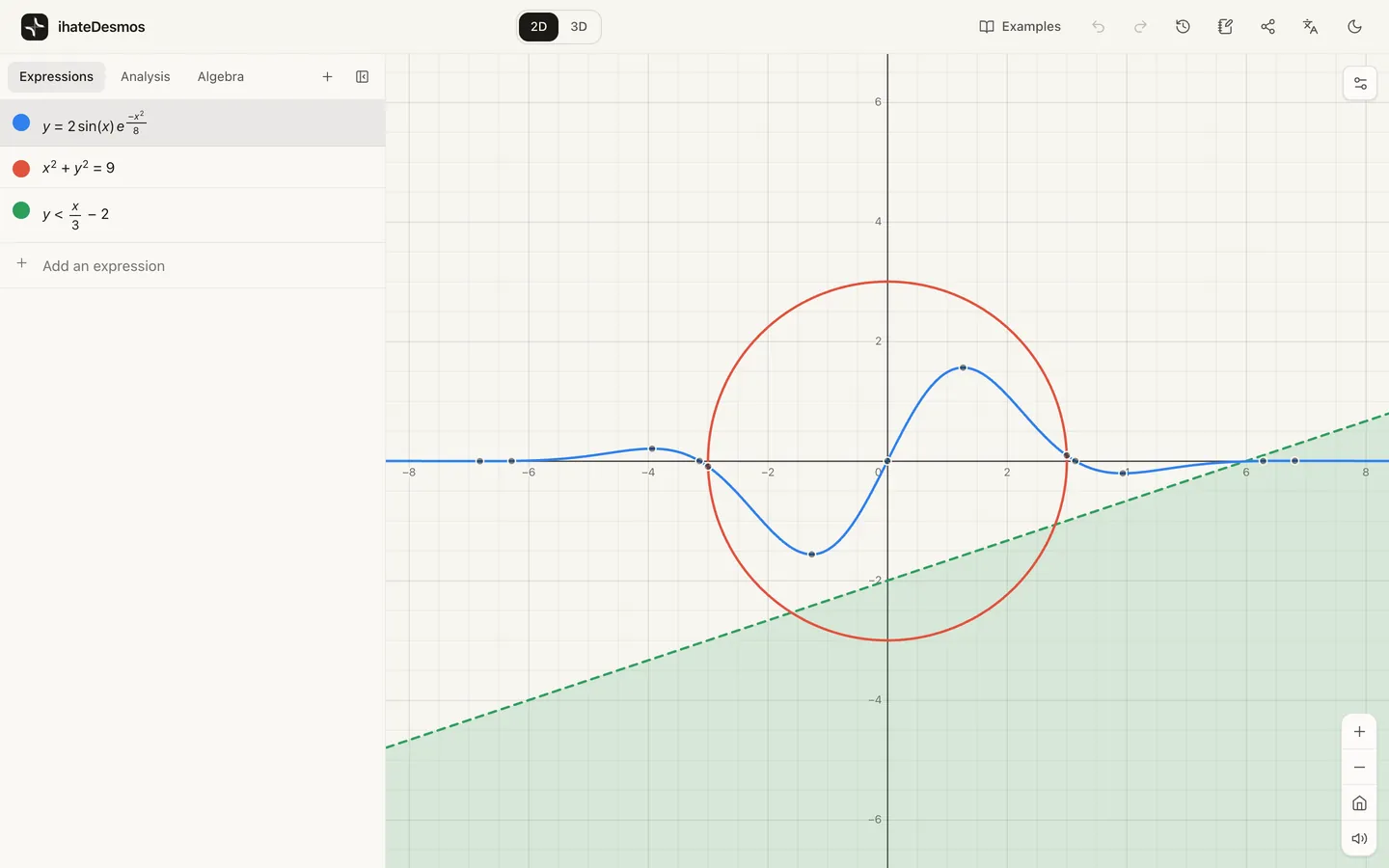Select the x² + y² = 9 expression
Screen dimensions: 1389x868
click(x=193, y=168)
